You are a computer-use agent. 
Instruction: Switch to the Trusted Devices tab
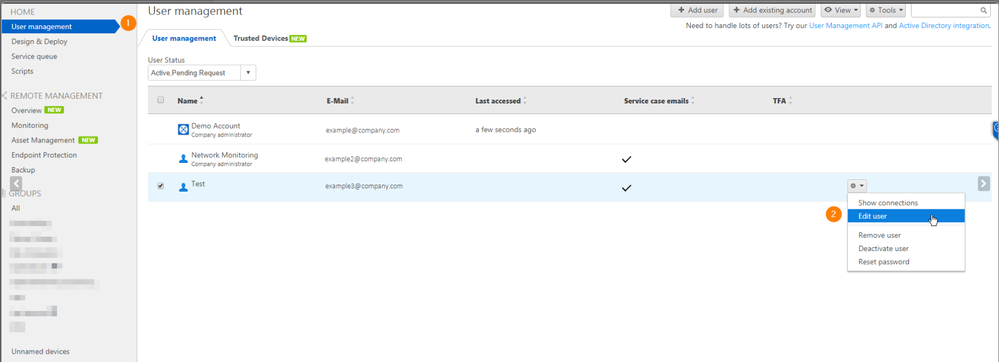pyautogui.click(x=270, y=38)
